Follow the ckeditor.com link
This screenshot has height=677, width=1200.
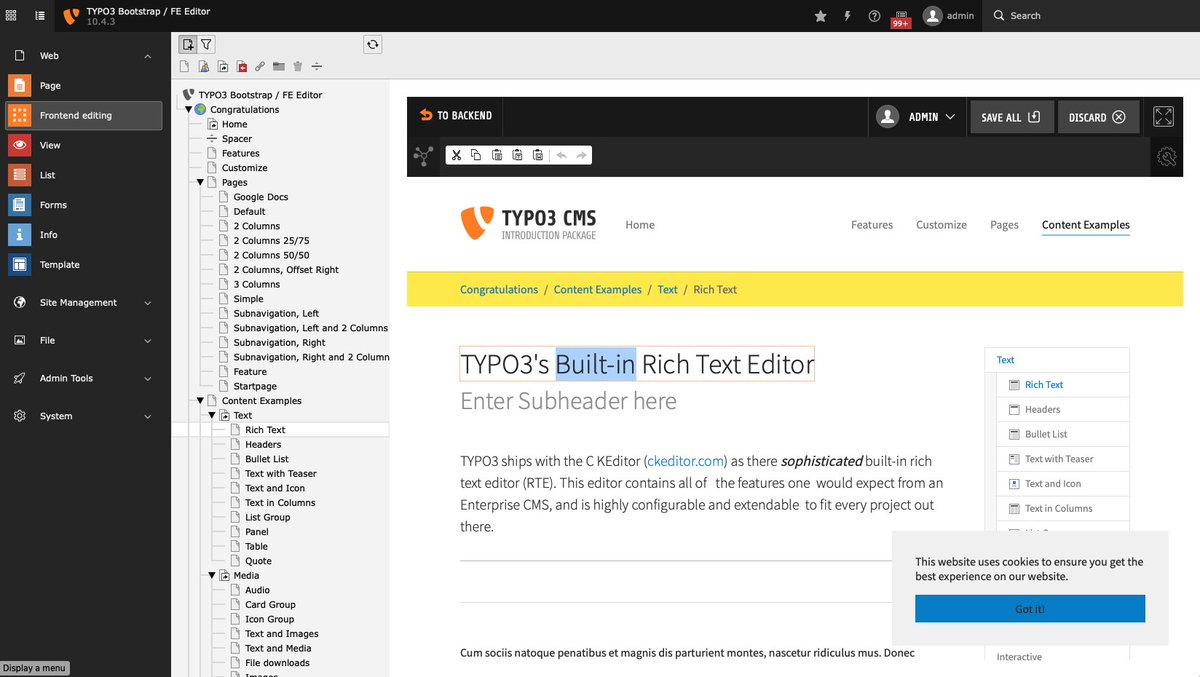(x=686, y=461)
